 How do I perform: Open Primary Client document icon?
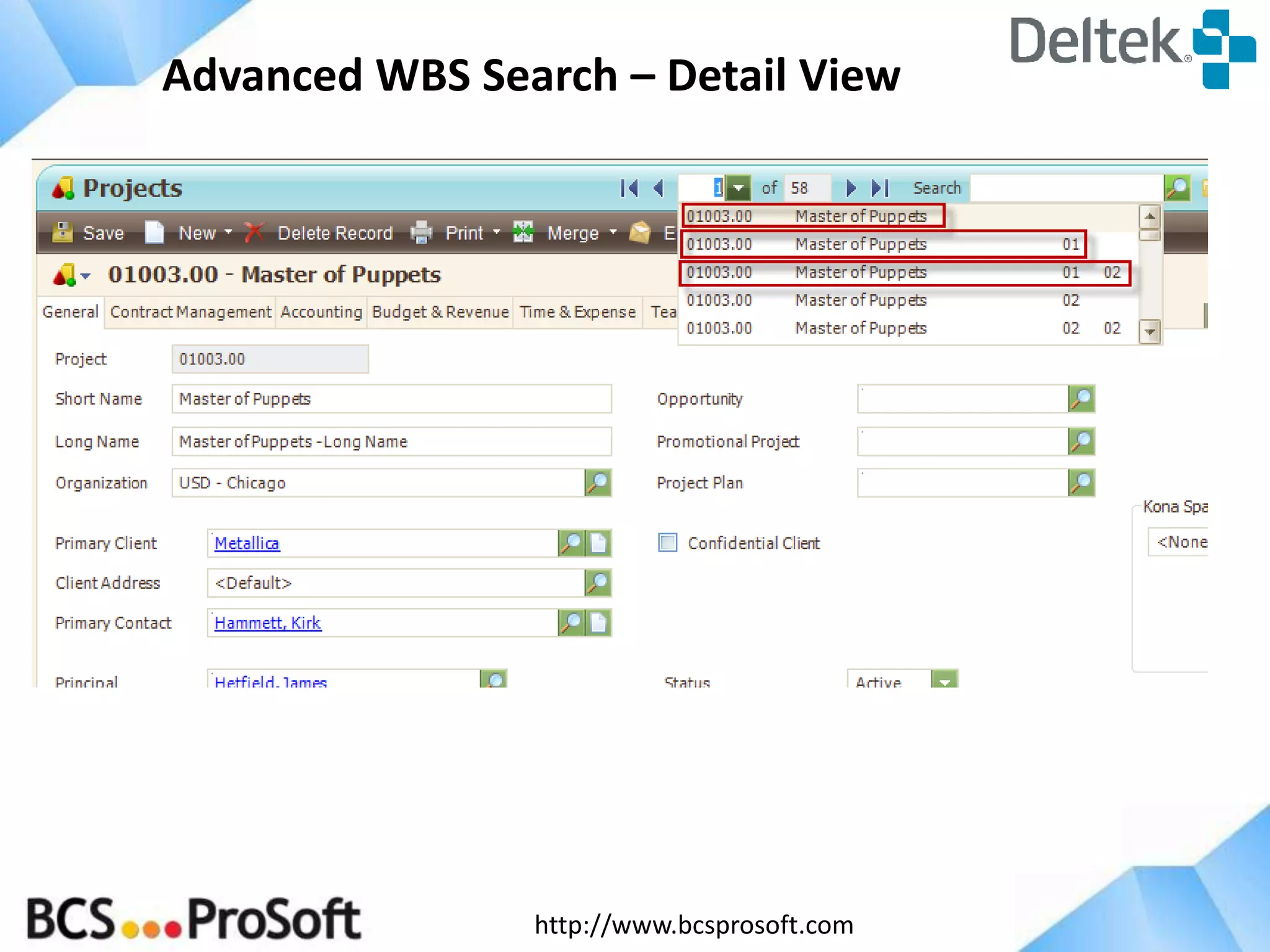[598, 543]
